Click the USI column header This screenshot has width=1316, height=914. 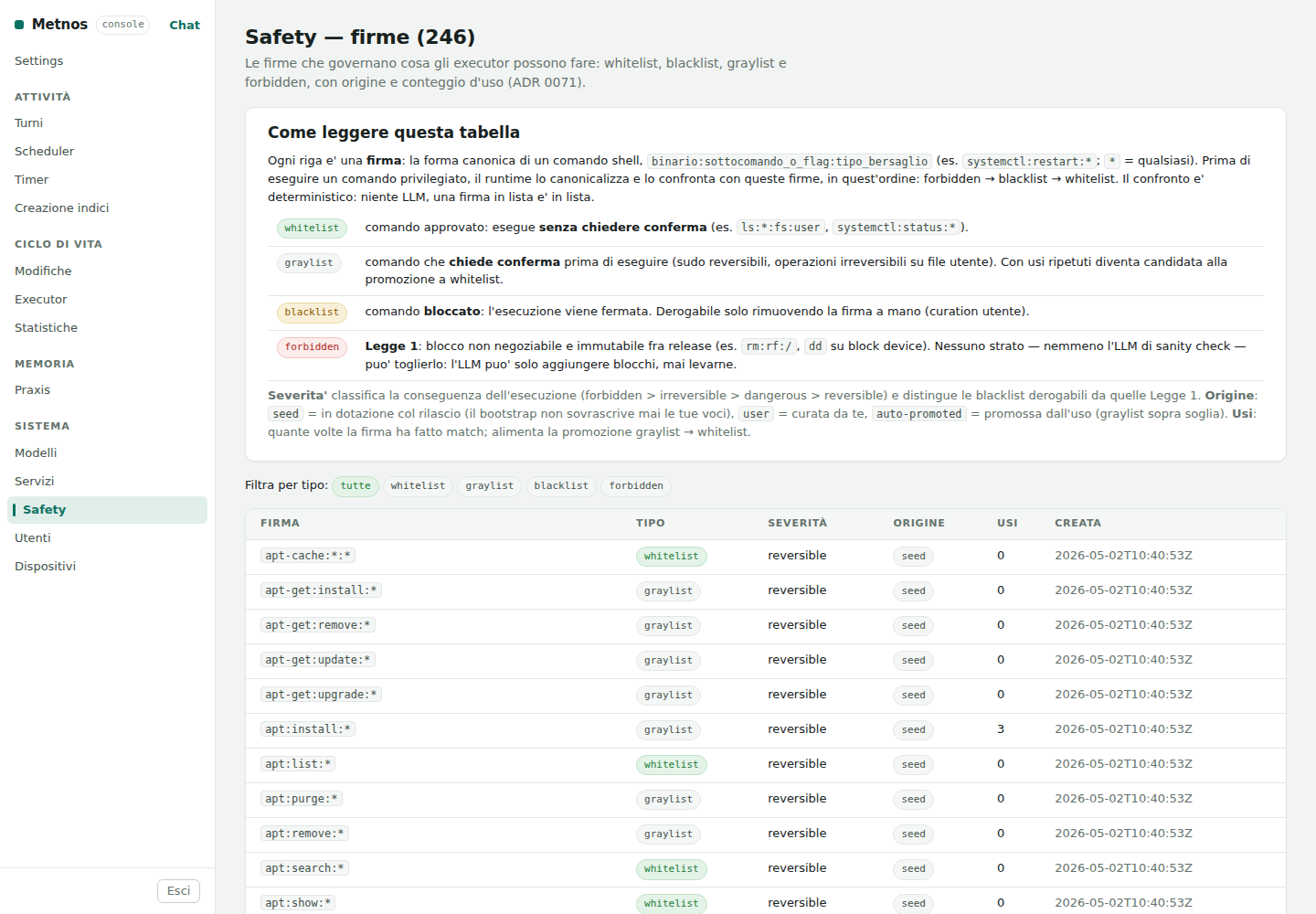coord(1007,524)
